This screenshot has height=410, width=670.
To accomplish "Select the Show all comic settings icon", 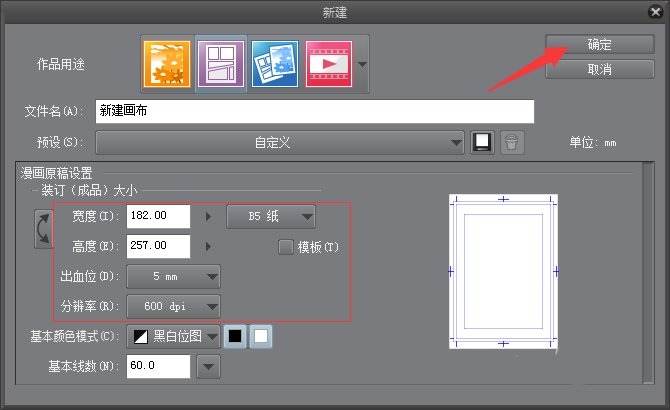I will click(275, 64).
